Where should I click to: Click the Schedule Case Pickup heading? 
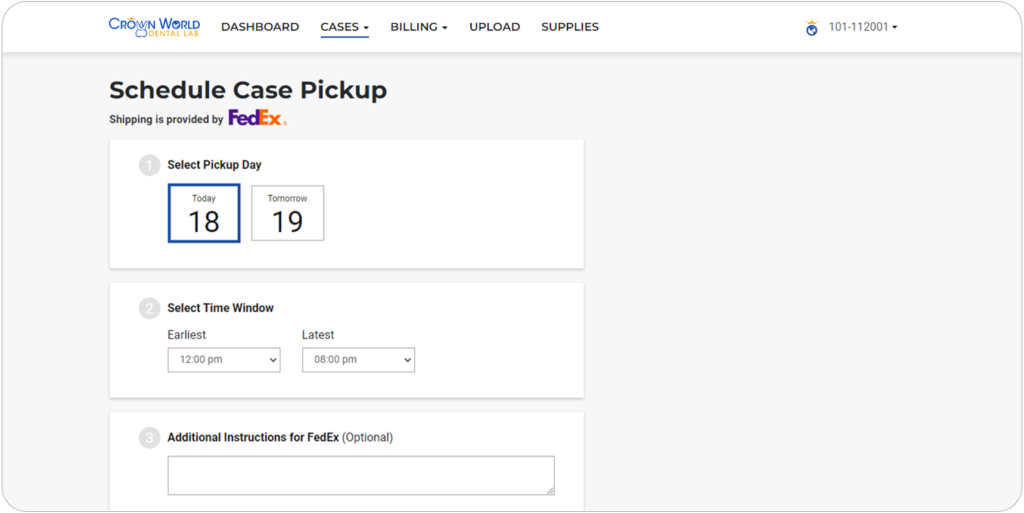248,90
